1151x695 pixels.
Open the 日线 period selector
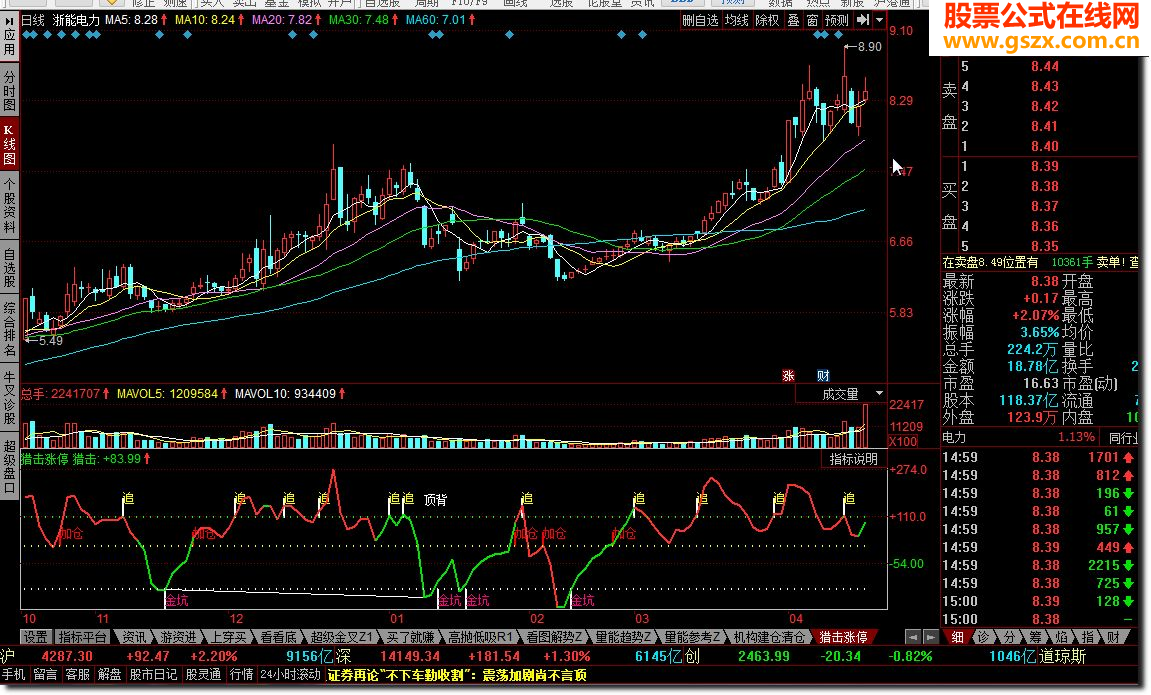coord(33,20)
